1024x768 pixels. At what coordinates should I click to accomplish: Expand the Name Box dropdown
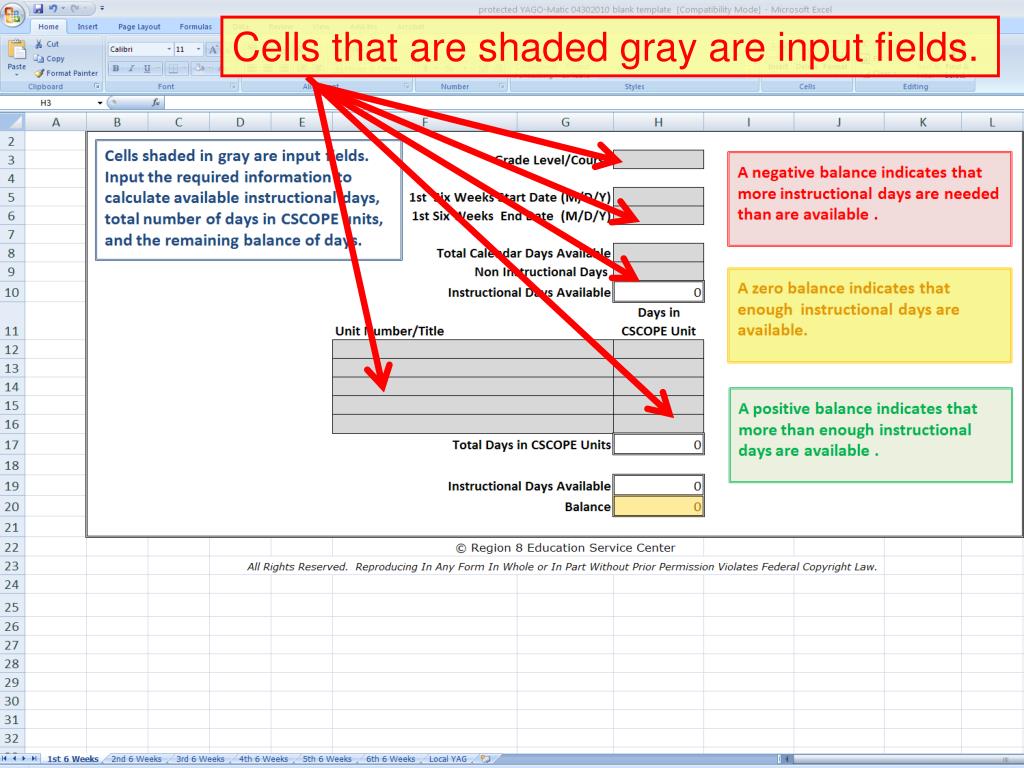[100, 103]
